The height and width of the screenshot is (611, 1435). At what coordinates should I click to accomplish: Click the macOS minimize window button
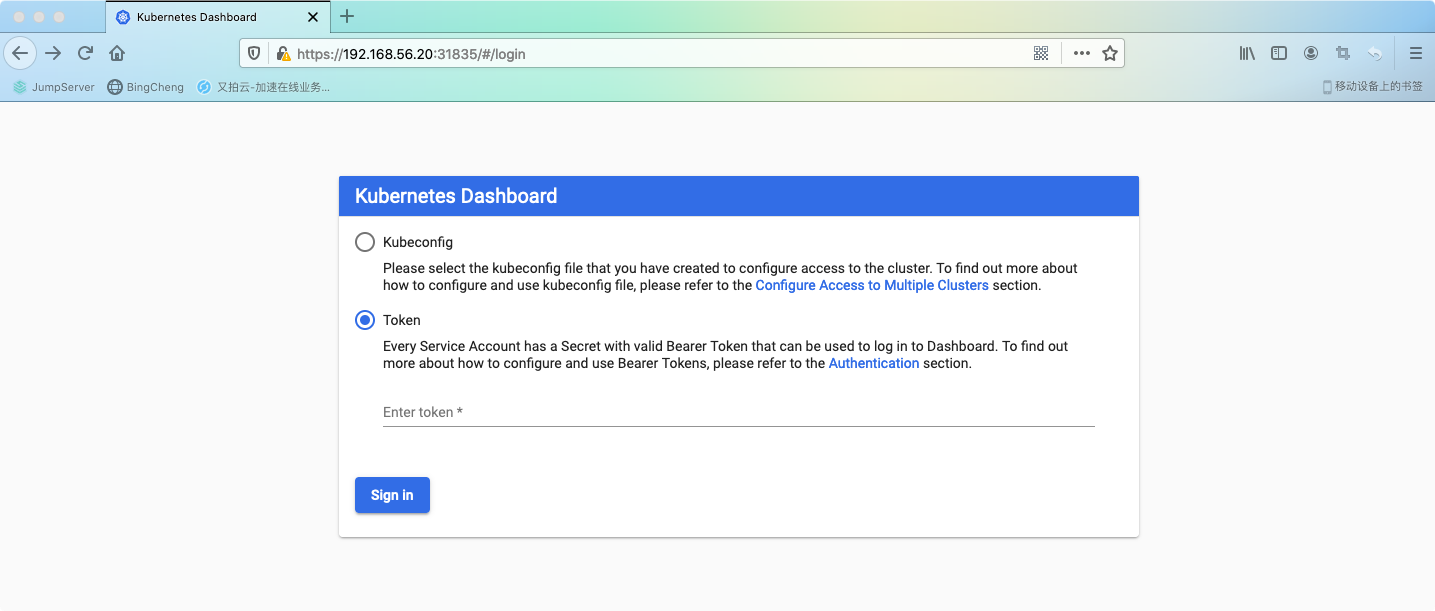(x=39, y=17)
